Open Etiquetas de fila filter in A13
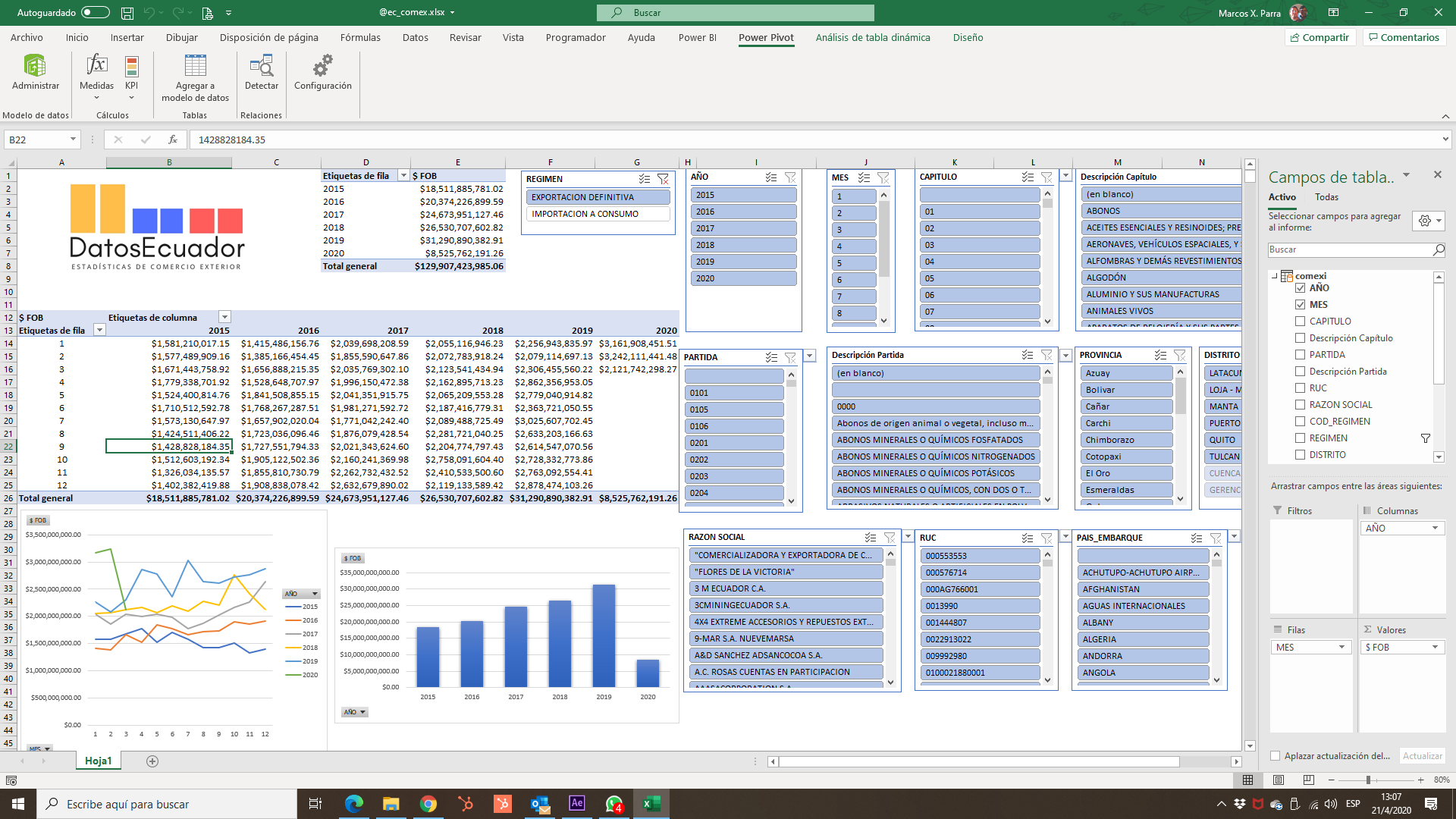 (99, 330)
